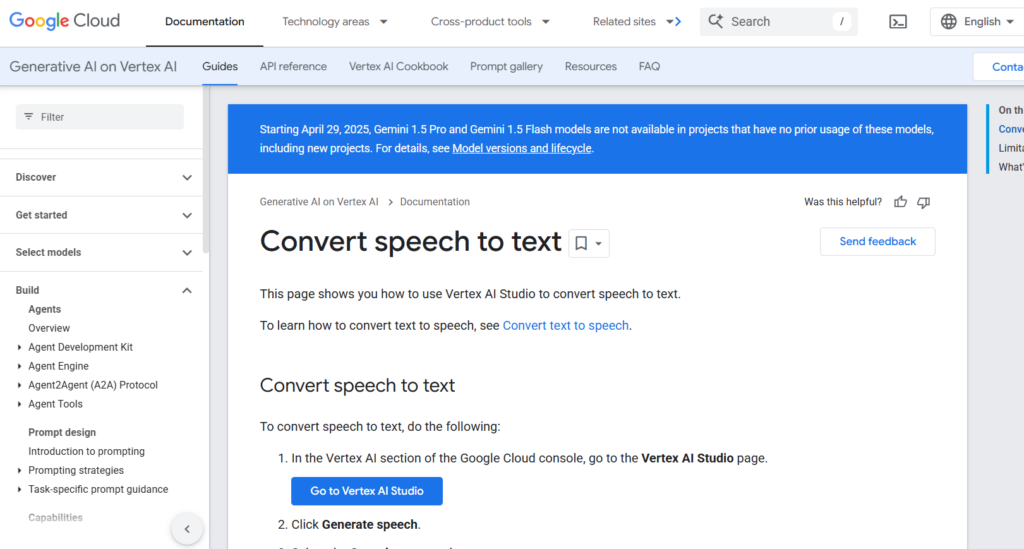This screenshot has height=549, width=1024.
Task: Collapse the left navigation panel arrow
Action: pyautogui.click(x=187, y=529)
